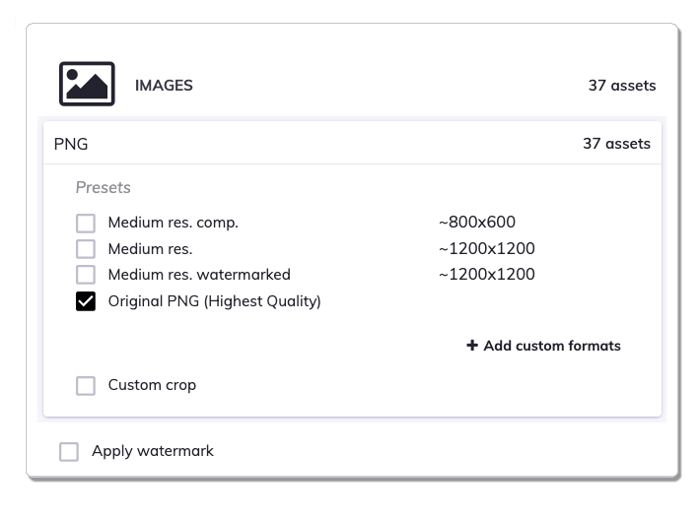Select the Original PNG (Highest Quality) label
This screenshot has height=519, width=700.
pos(214,301)
